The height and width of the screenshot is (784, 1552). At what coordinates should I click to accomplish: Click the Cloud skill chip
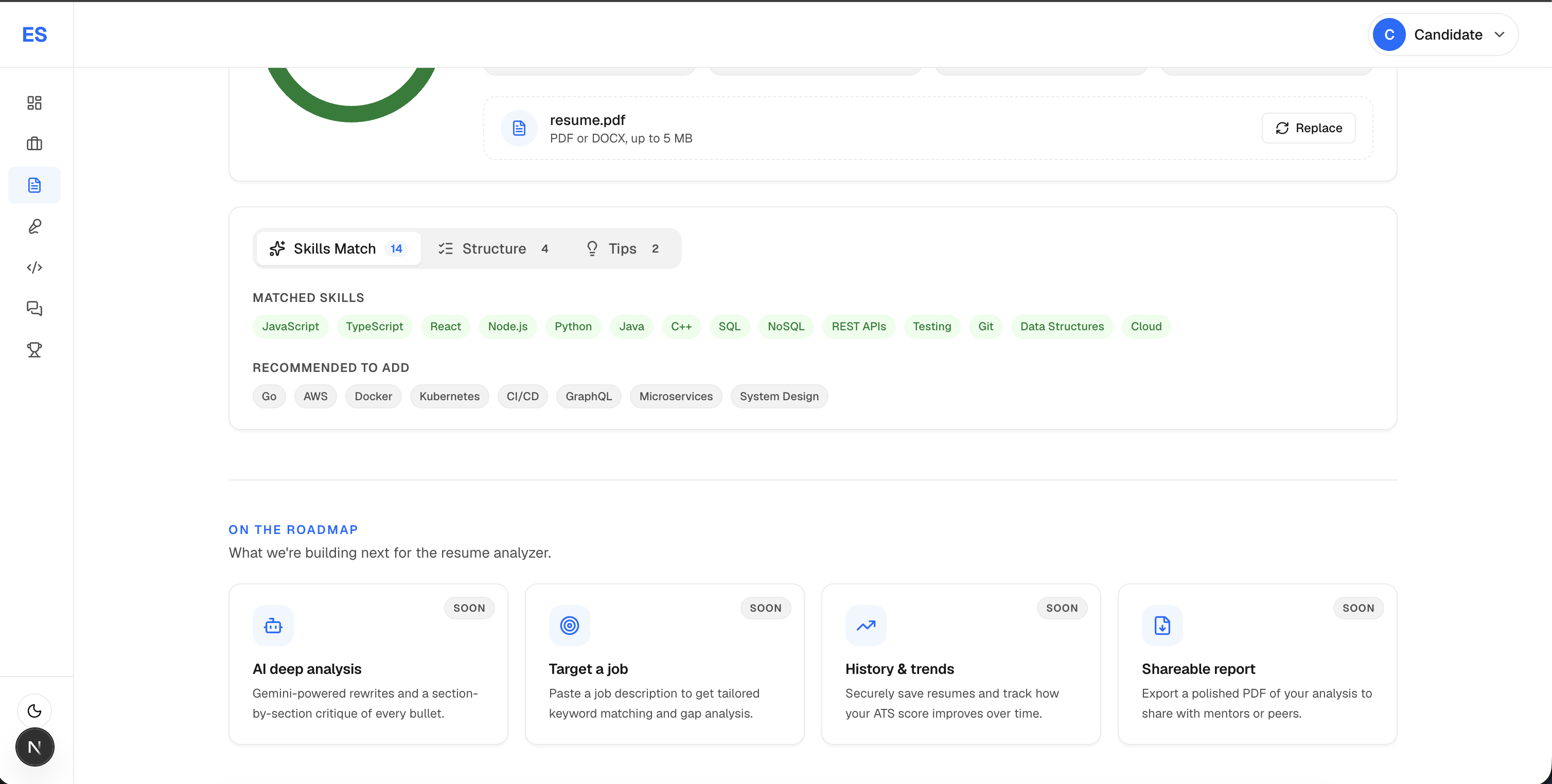tap(1146, 326)
